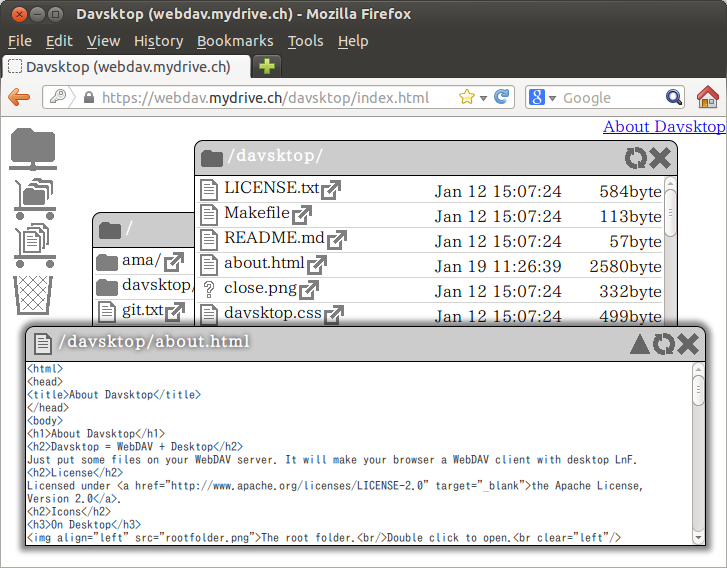This screenshot has height=568, width=727.
Task: Open the History menu
Action: [x=158, y=41]
